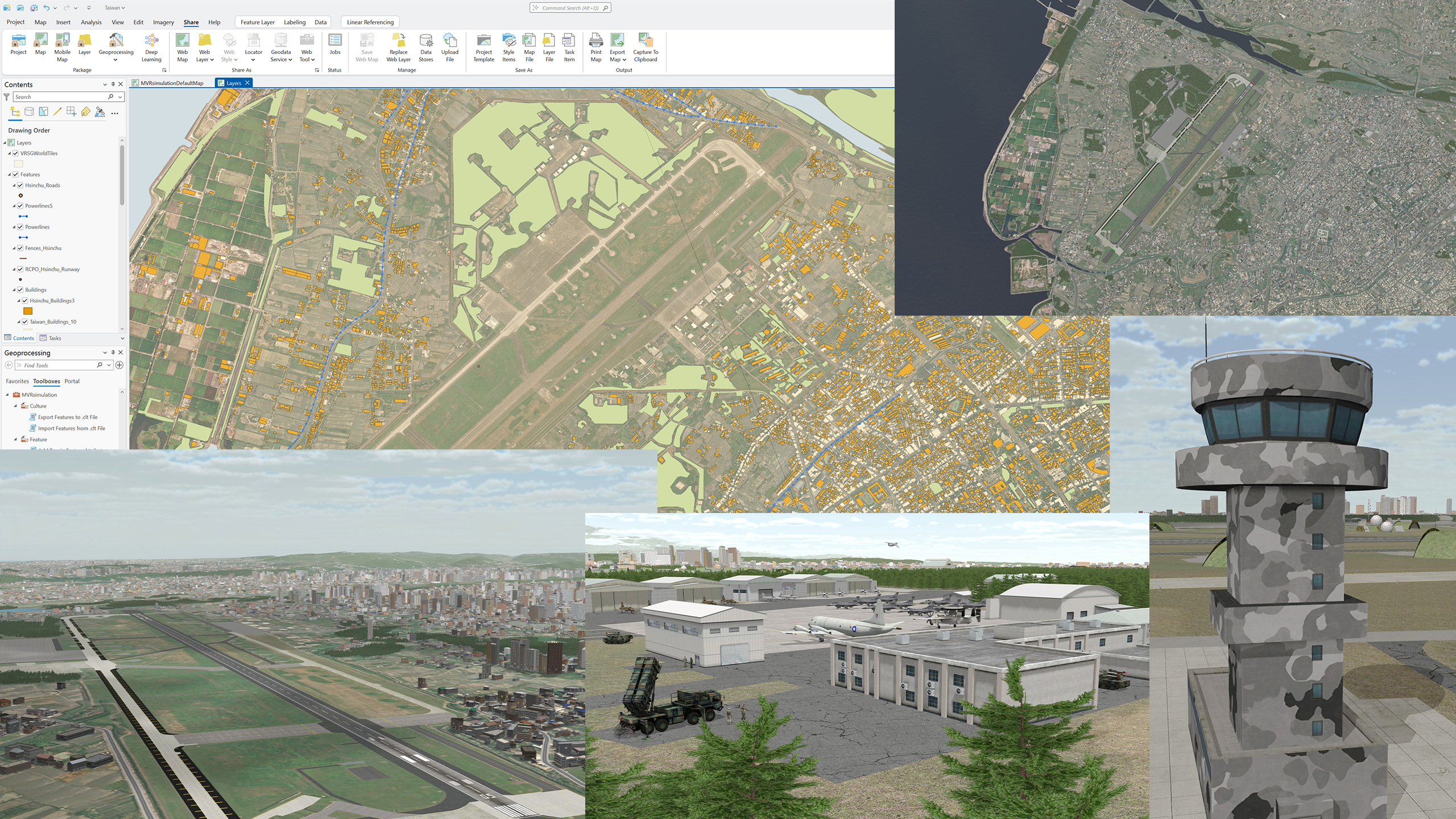Switch to the Portal geoprocessing tab
Viewport: 1456px width, 819px height.
[72, 382]
